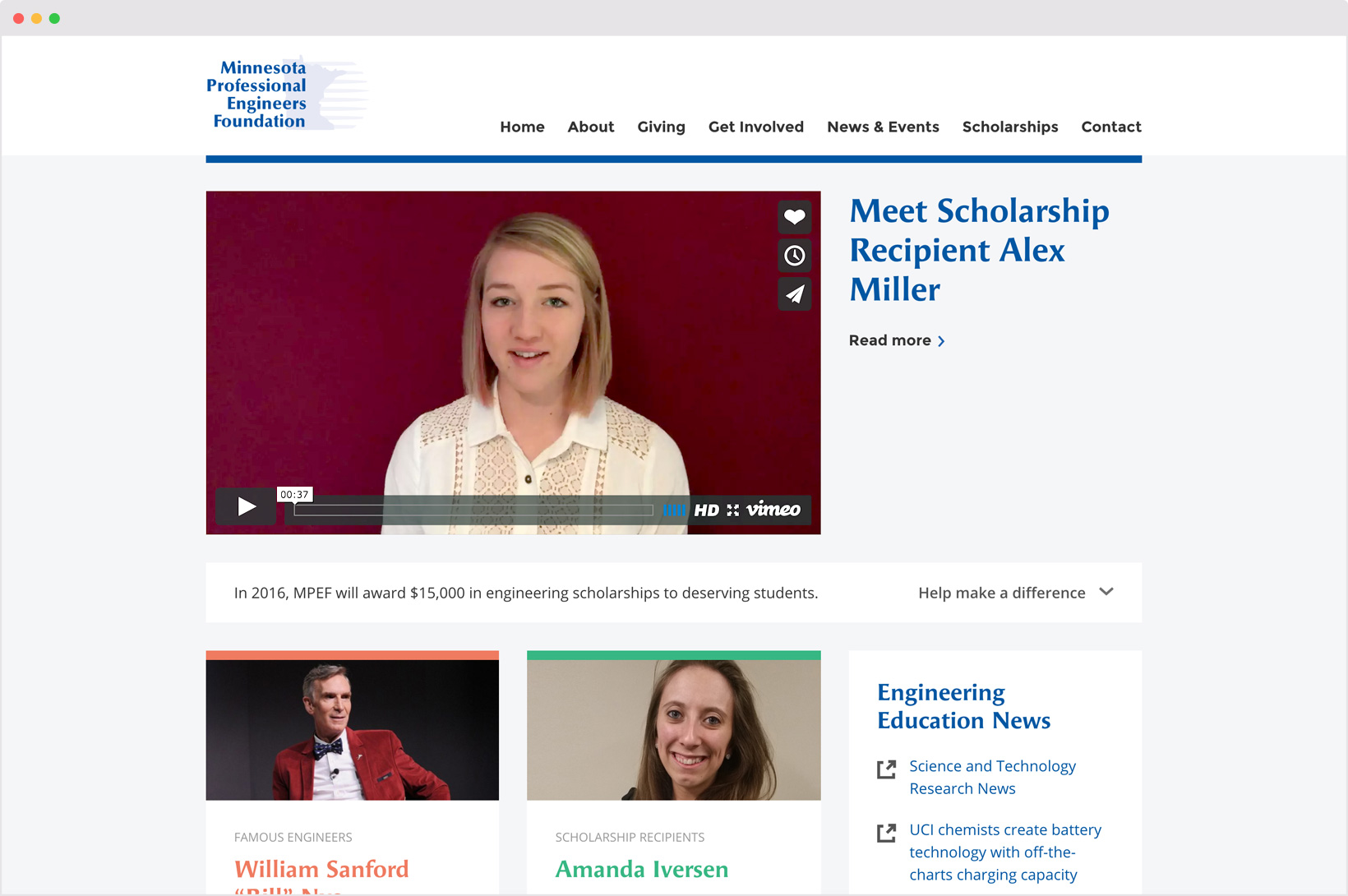Open the Get Involved menu item

tap(756, 127)
